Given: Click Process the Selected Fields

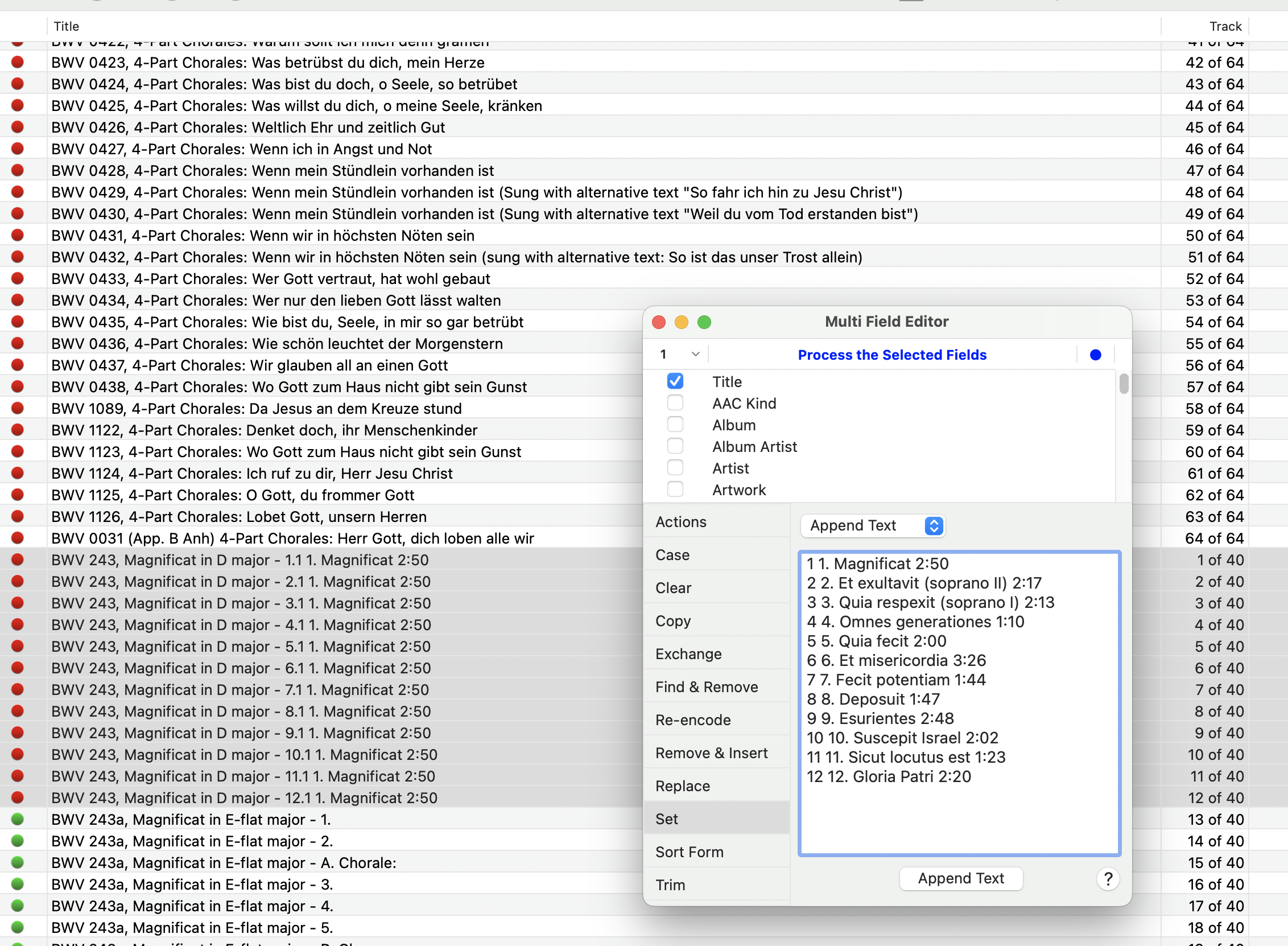Looking at the screenshot, I should 892,355.
